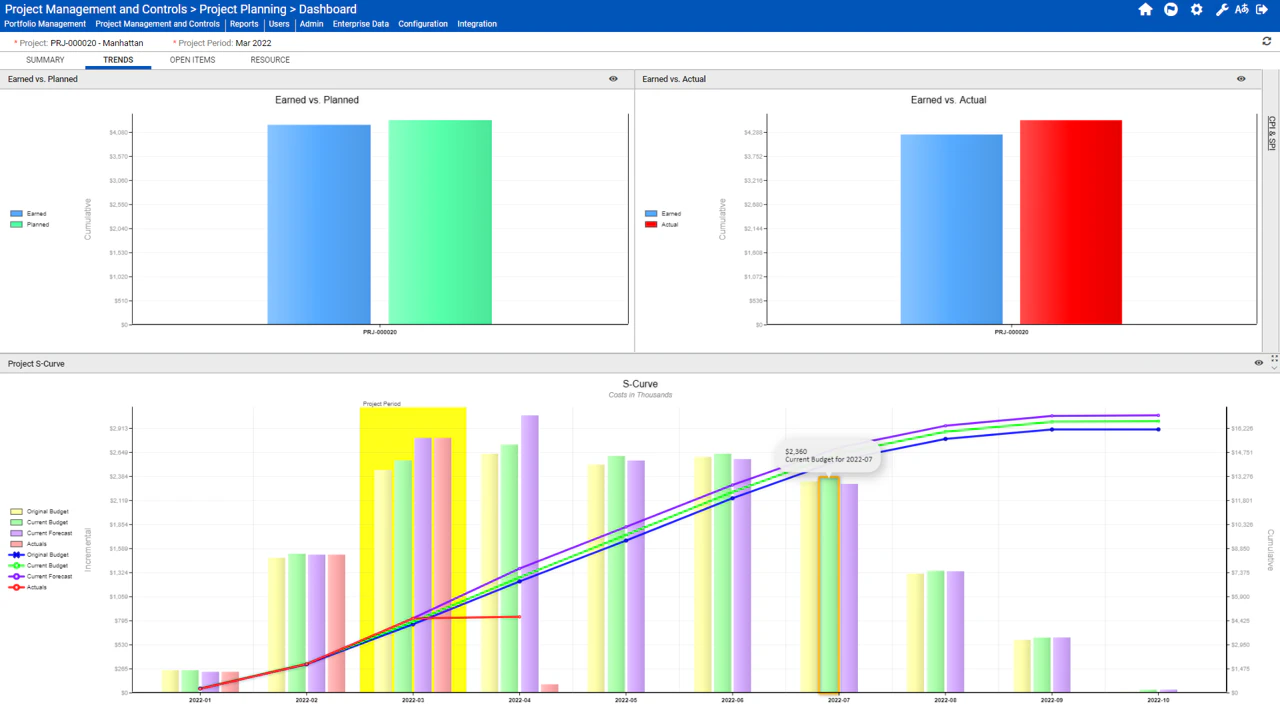Click the logout icon
Viewport: 1280px width, 720px height.
point(1262,9)
